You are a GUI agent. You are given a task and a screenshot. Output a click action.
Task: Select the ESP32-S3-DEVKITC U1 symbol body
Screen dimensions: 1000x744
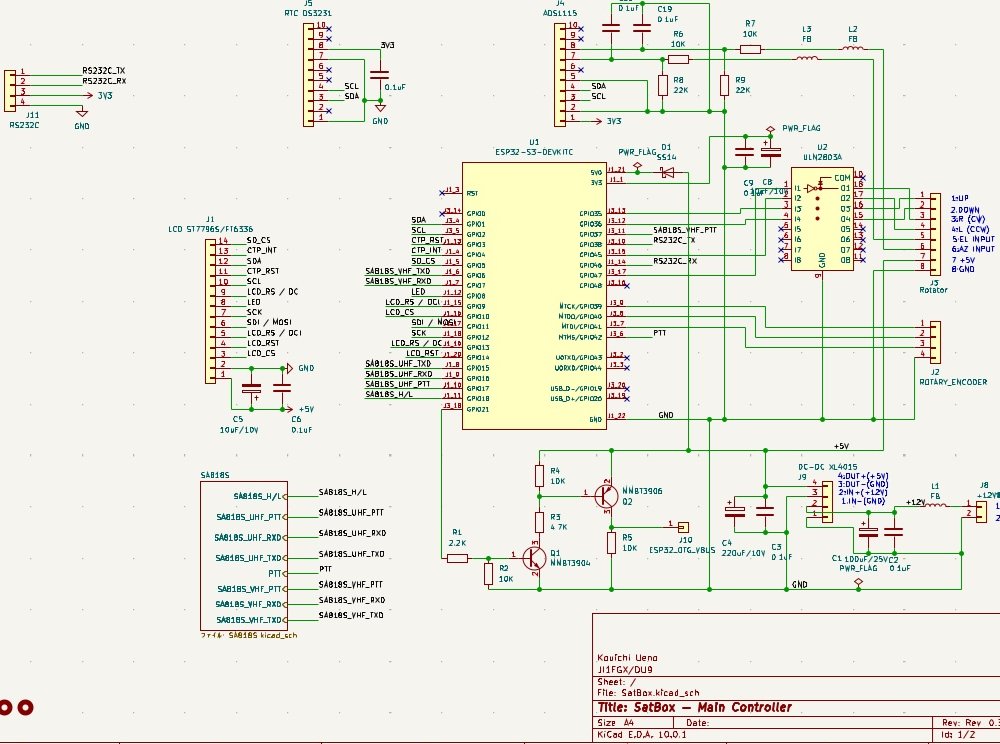(x=534, y=296)
